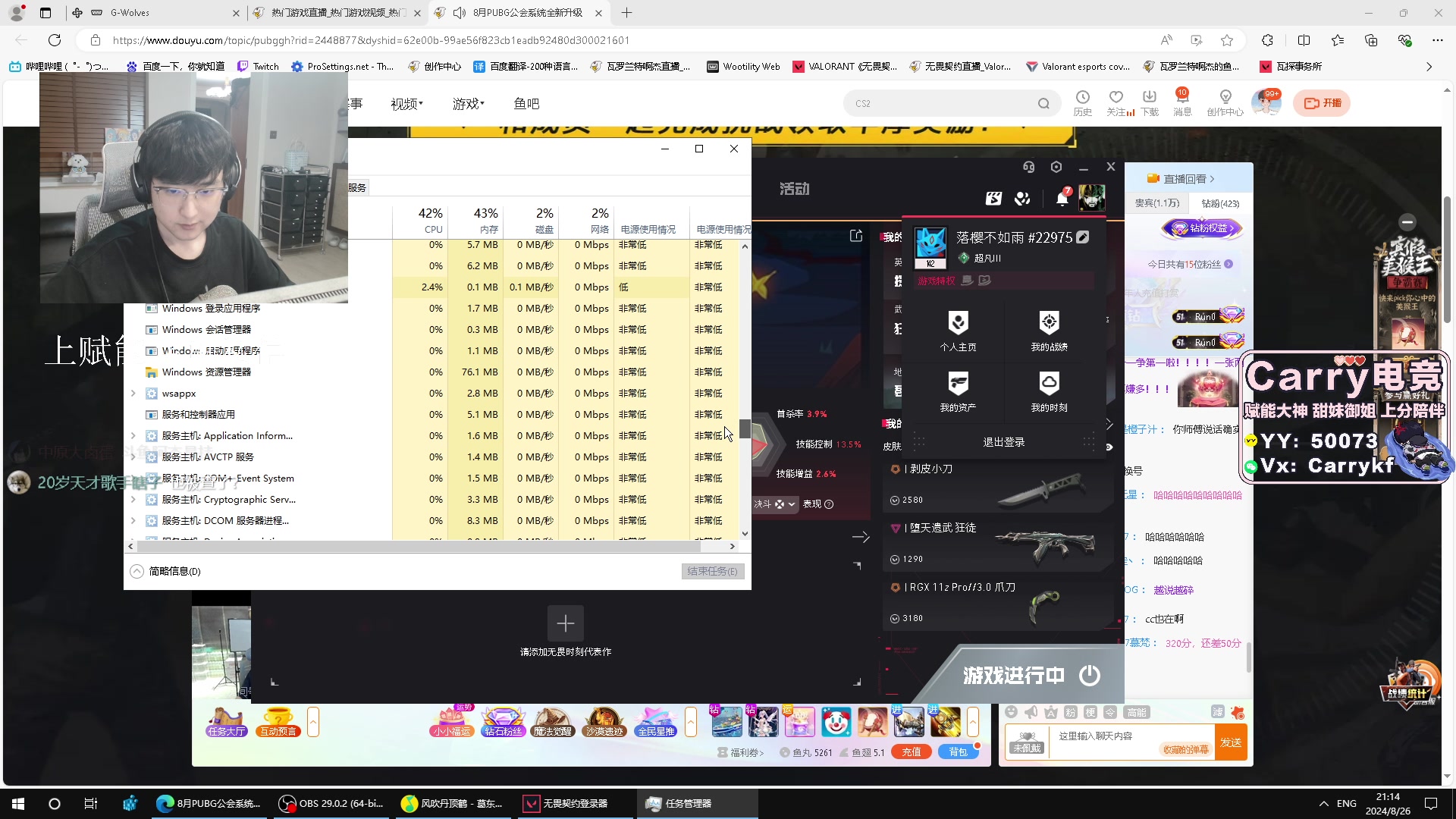
Task: Expand the panel arrow after 互动预言
Action: [x=313, y=722]
